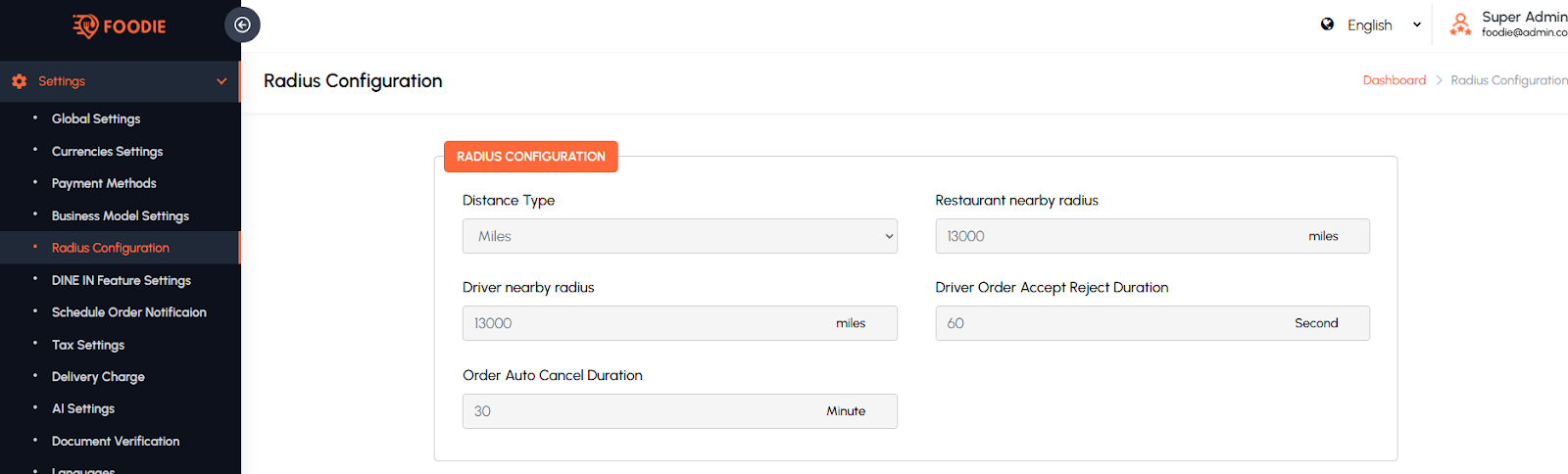Screen dimensions: 1568x474
Task: Click the Settings gear icon
Action: 20,81
